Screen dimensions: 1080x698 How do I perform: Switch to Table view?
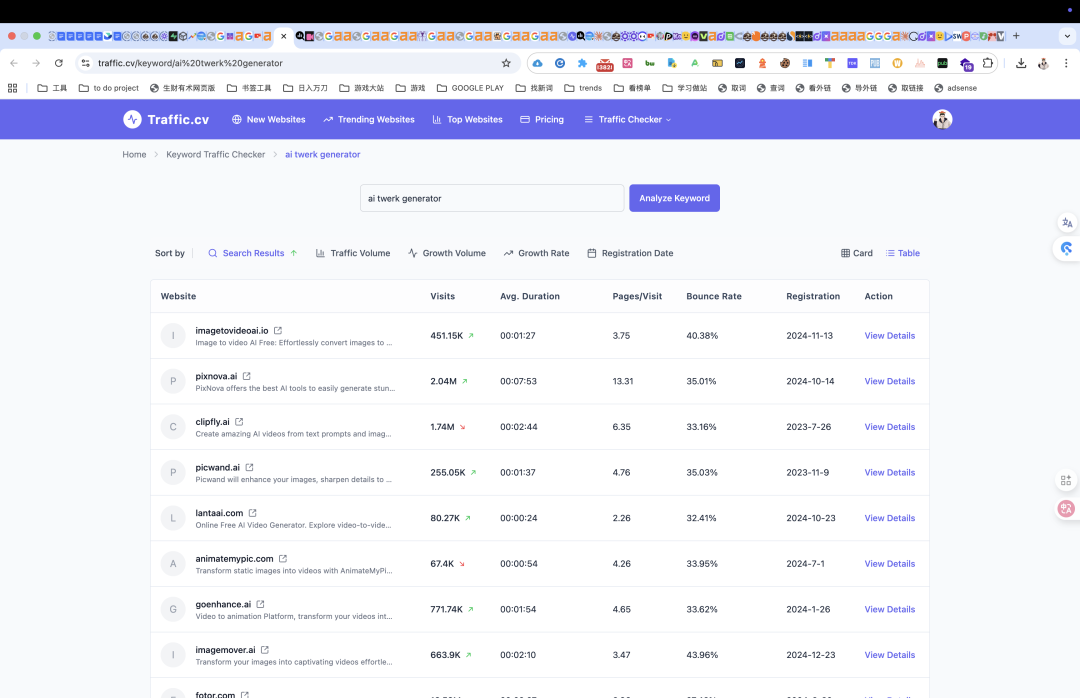902,253
